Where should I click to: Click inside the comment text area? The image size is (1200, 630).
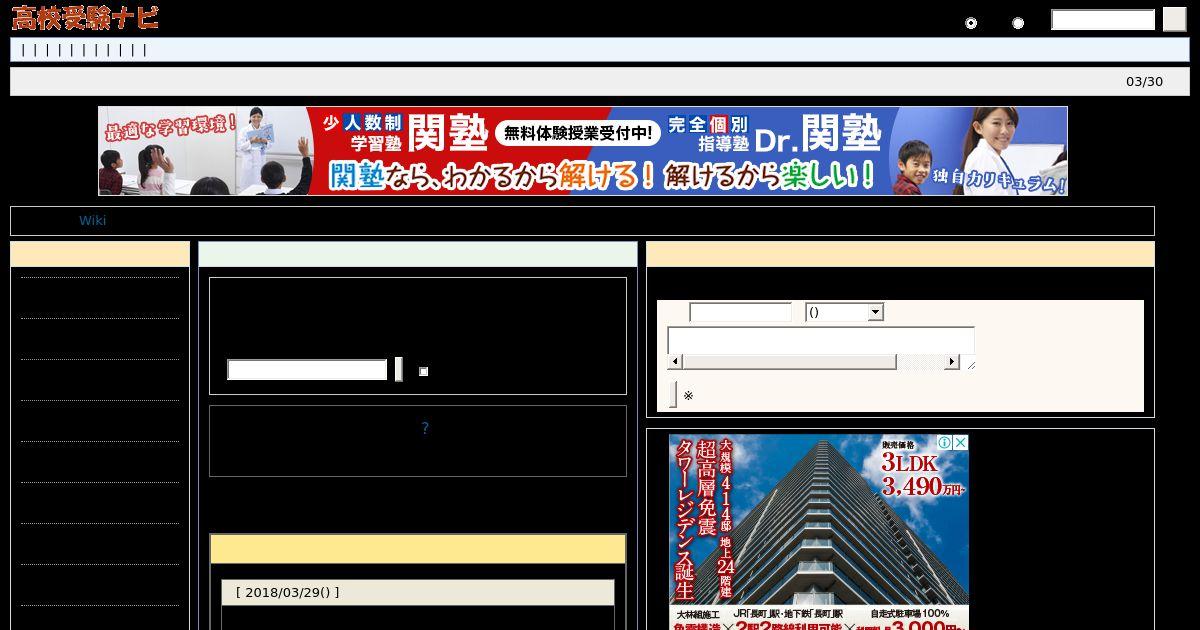click(x=821, y=340)
